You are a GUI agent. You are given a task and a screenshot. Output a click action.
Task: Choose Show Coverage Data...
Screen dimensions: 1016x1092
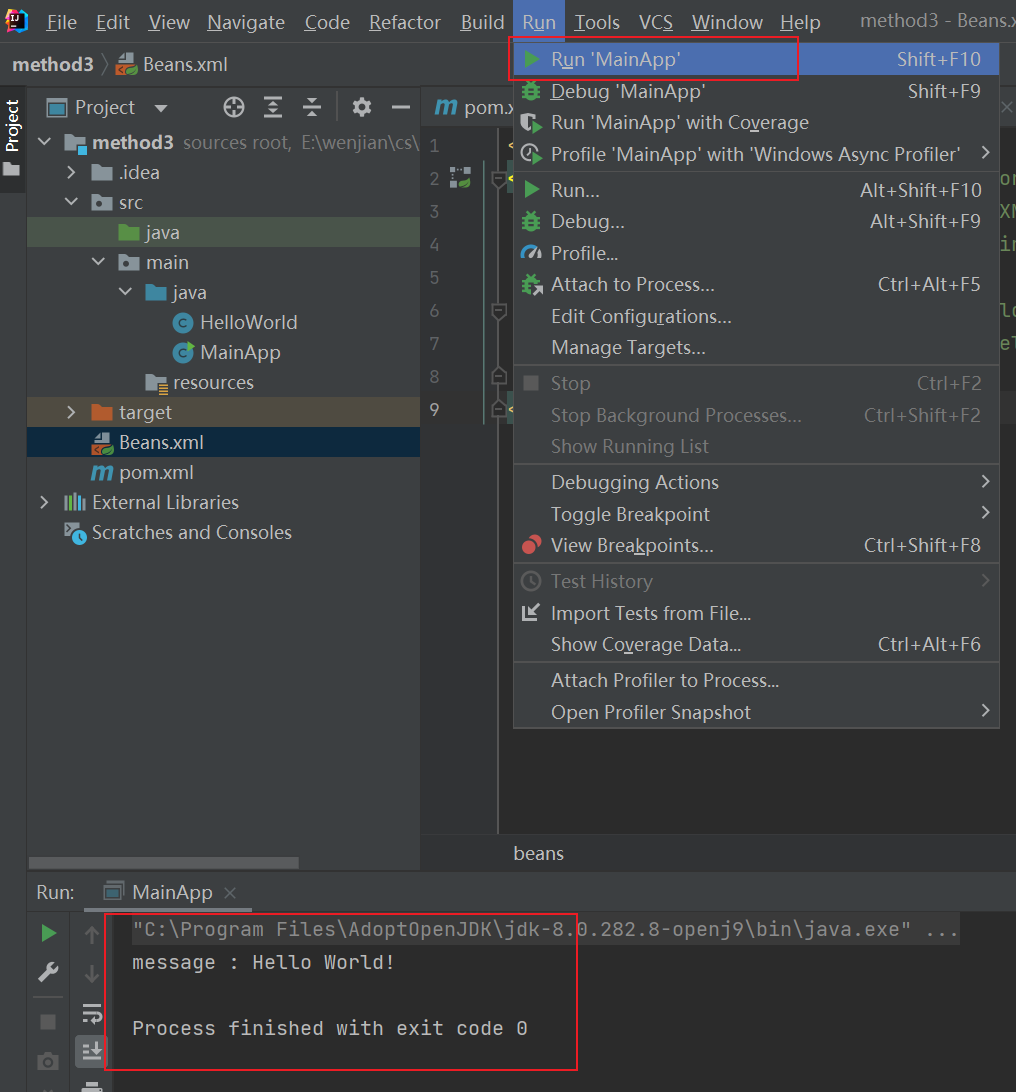tap(756, 644)
